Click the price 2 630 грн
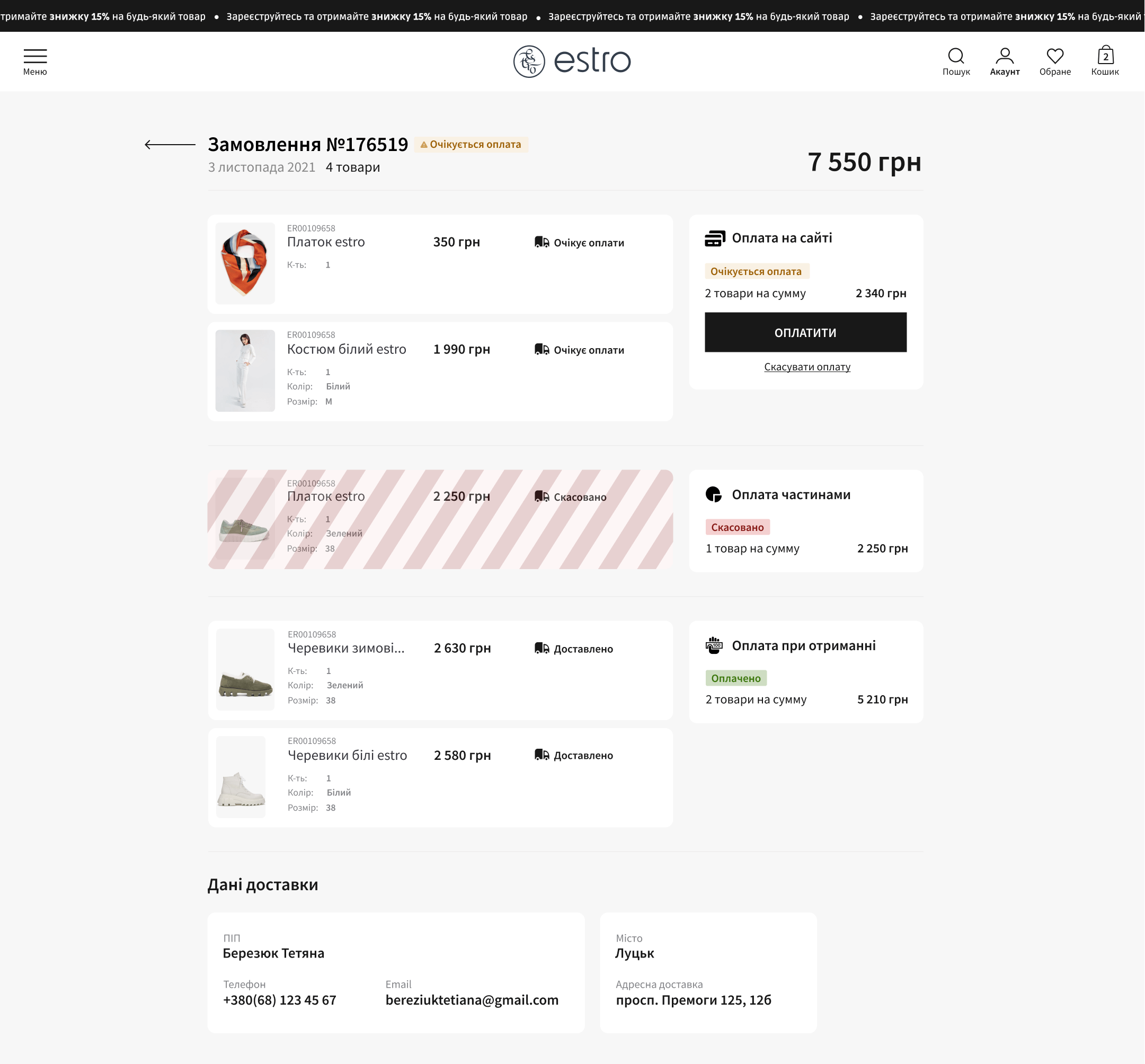 [x=462, y=648]
